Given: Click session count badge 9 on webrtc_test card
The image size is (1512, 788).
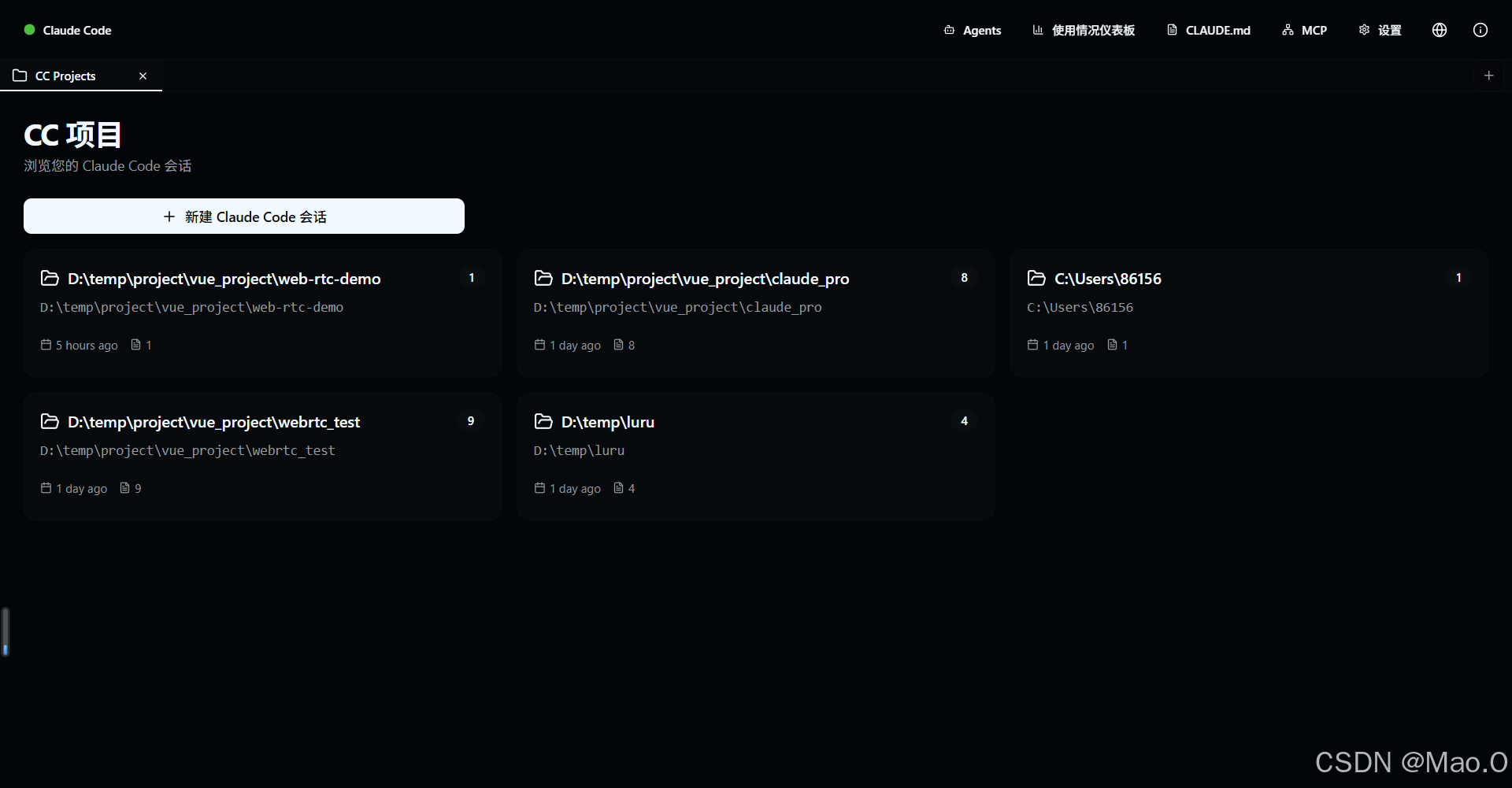Looking at the screenshot, I should 471,420.
